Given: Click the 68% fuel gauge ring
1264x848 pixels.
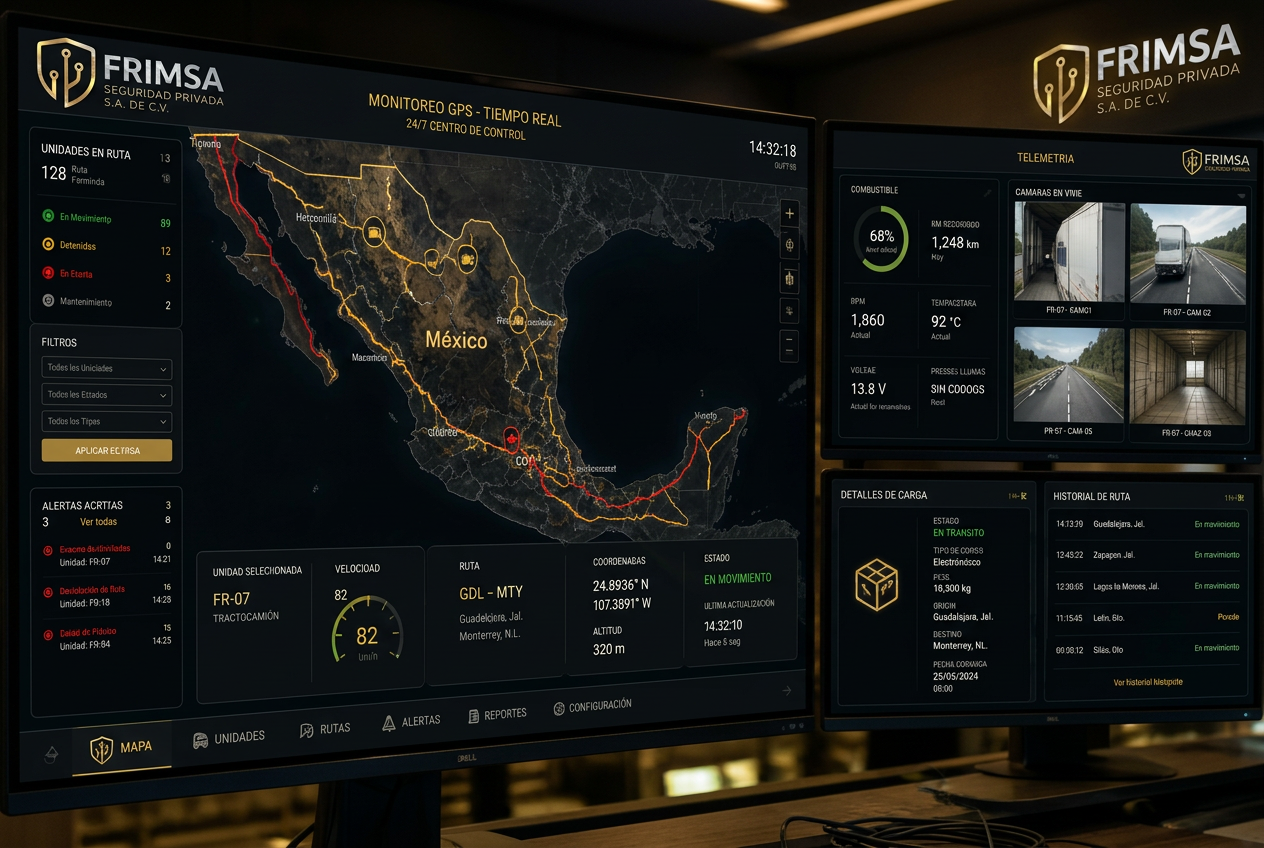Looking at the screenshot, I should pyautogui.click(x=881, y=239).
